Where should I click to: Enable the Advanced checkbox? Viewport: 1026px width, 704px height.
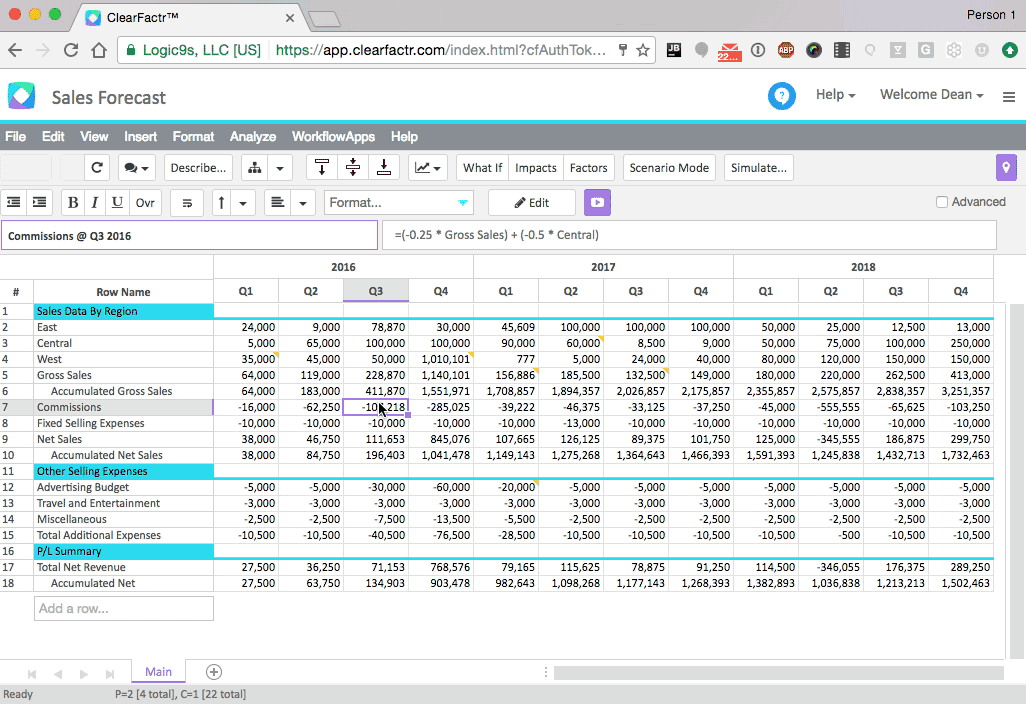942,202
